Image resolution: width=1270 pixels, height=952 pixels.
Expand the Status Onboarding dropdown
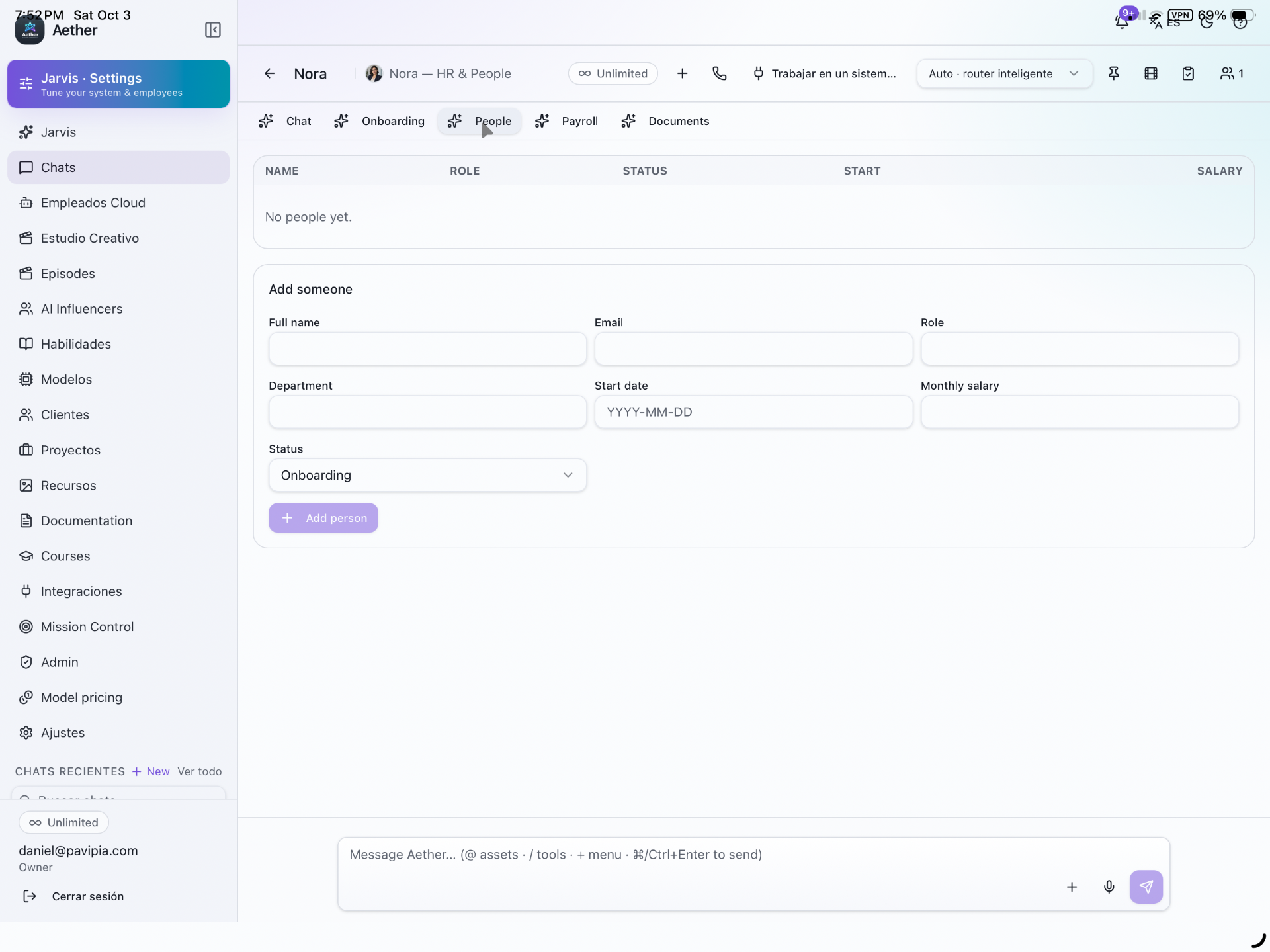coord(427,475)
